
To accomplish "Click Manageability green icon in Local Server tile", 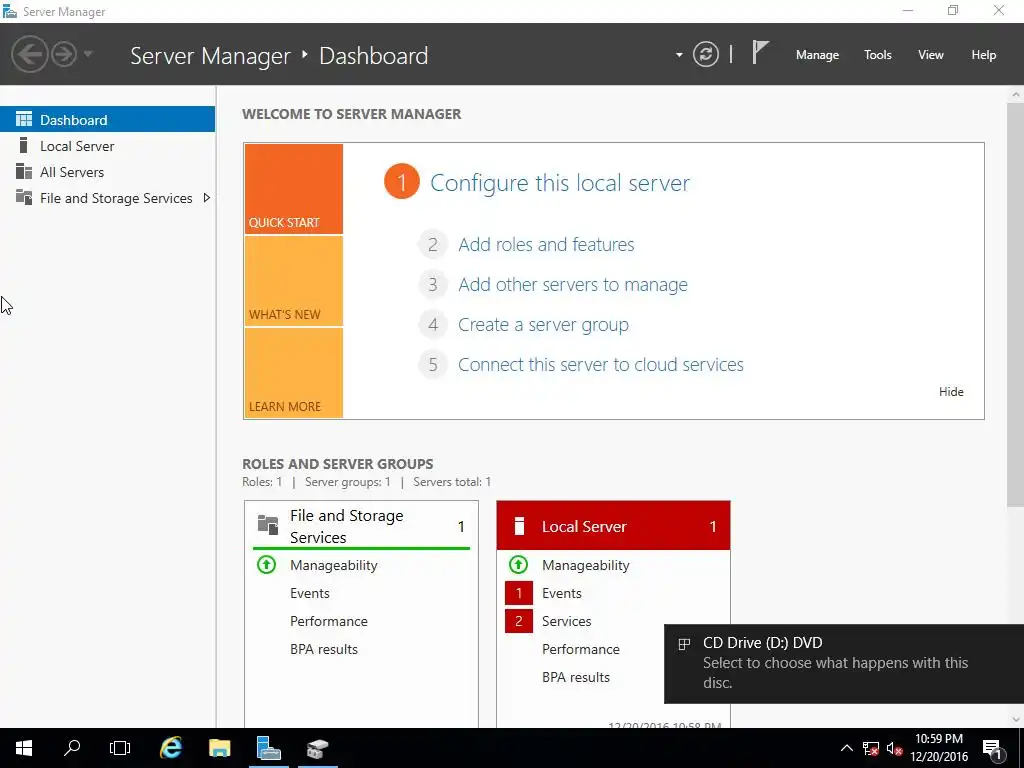I will [x=519, y=564].
